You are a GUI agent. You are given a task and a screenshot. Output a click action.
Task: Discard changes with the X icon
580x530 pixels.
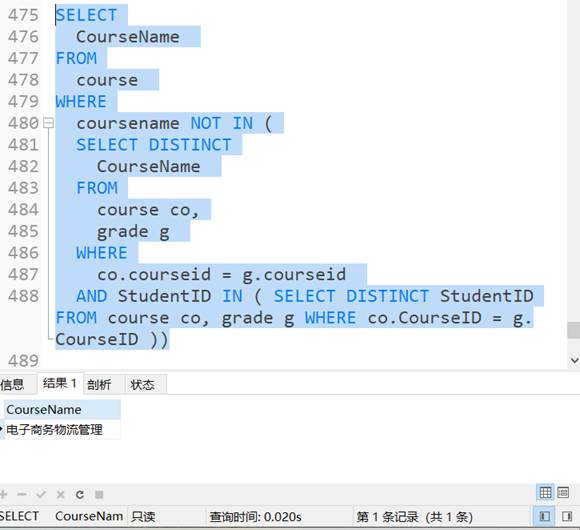(x=61, y=494)
